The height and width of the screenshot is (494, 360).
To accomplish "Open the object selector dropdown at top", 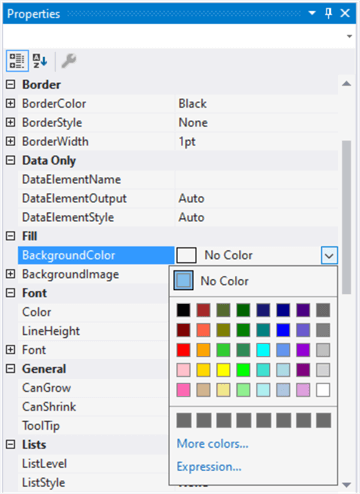I will [x=349, y=36].
